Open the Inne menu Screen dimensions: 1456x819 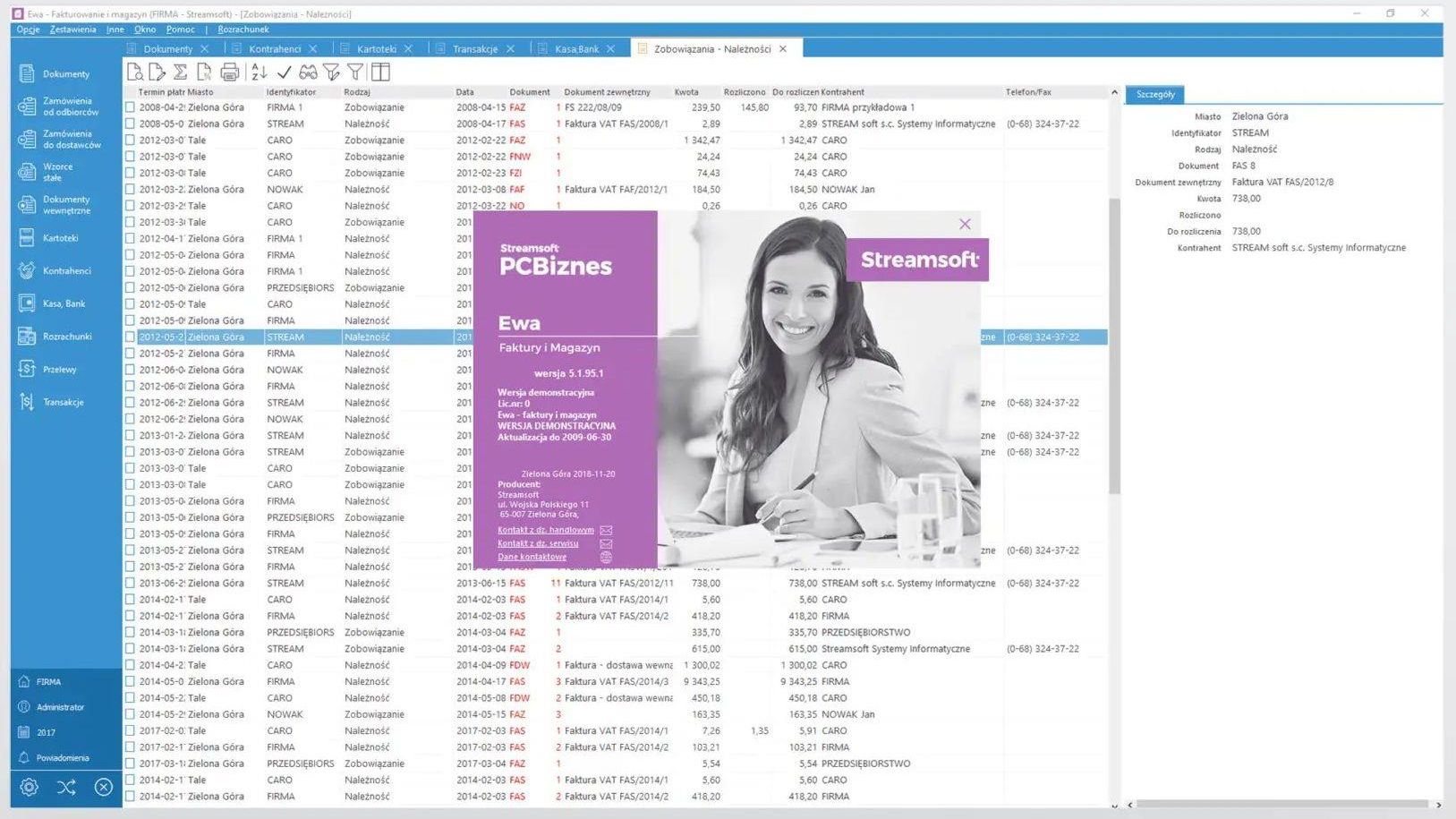115,30
